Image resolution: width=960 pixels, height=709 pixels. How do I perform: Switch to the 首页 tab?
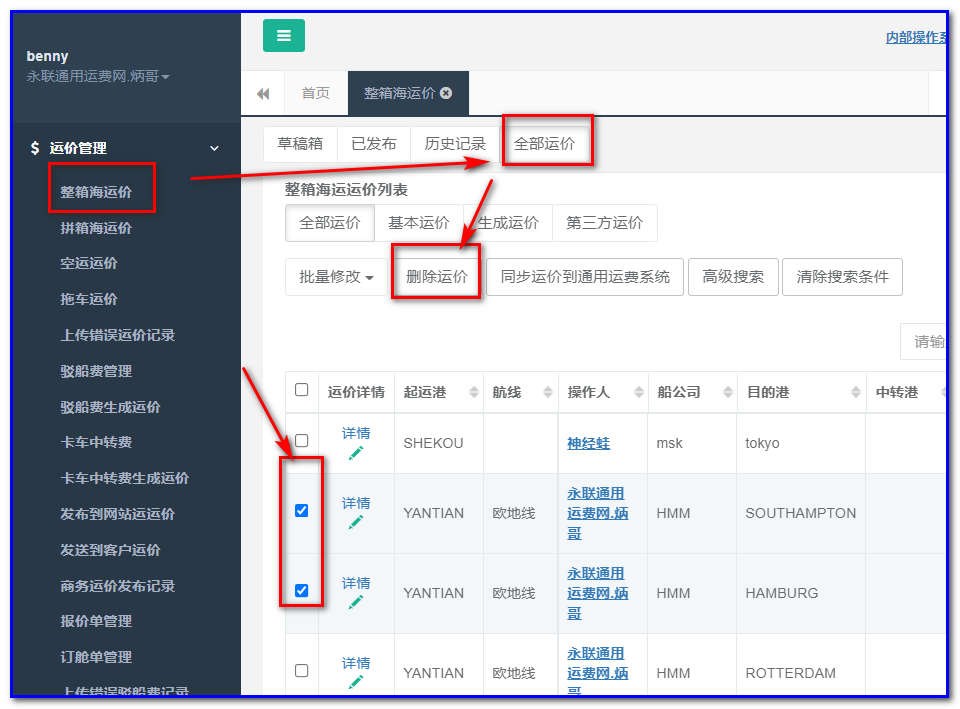315,93
